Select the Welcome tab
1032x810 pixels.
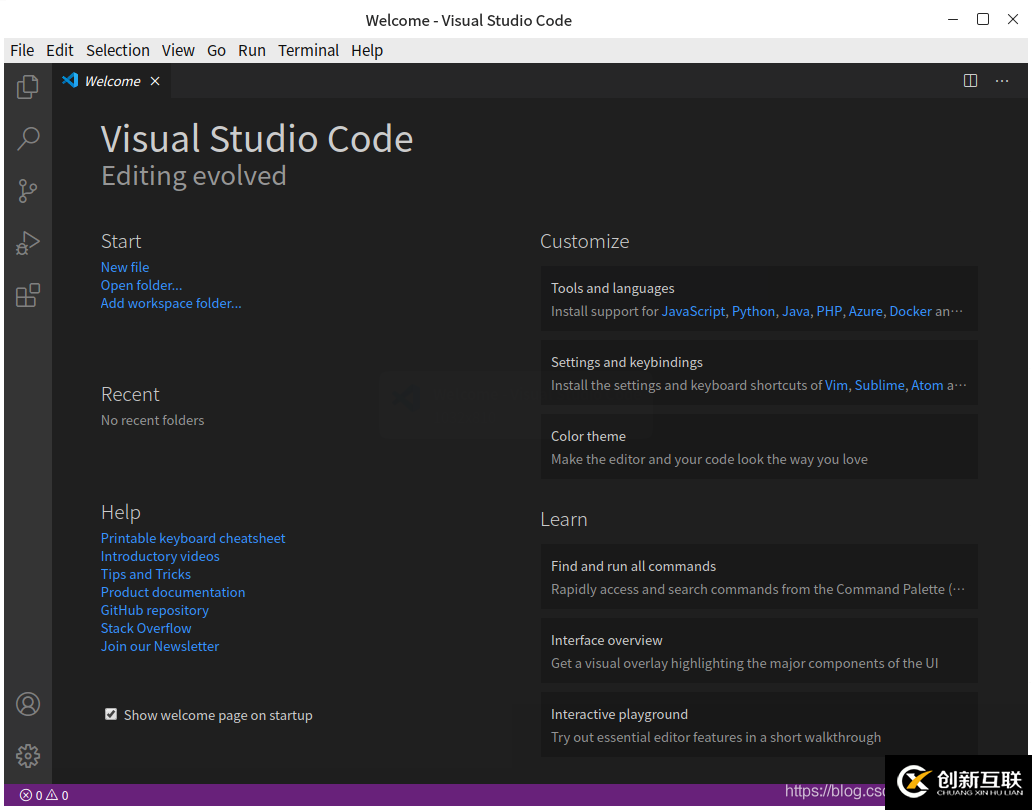click(x=112, y=81)
